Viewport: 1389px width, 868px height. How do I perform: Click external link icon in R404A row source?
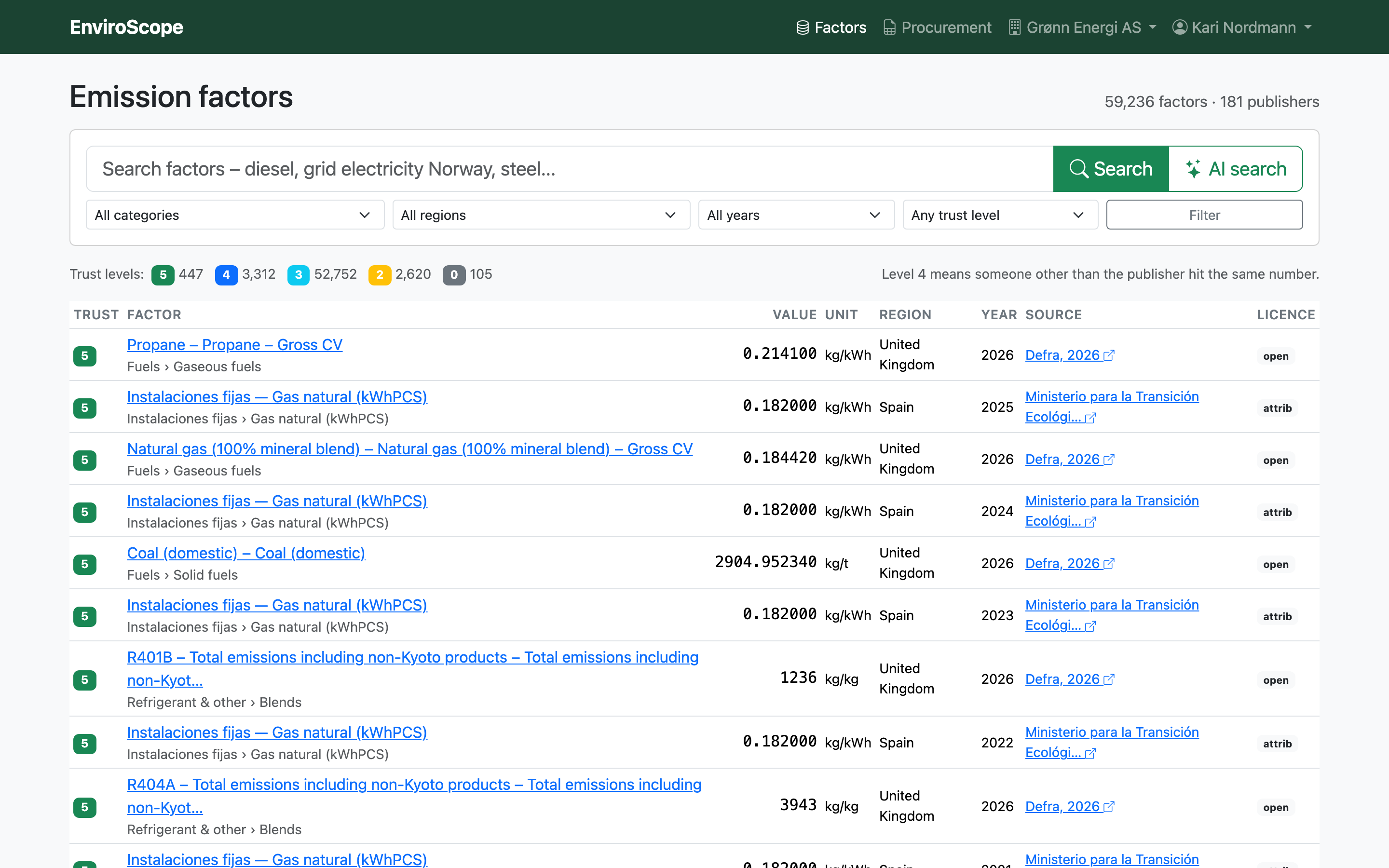tap(1109, 807)
